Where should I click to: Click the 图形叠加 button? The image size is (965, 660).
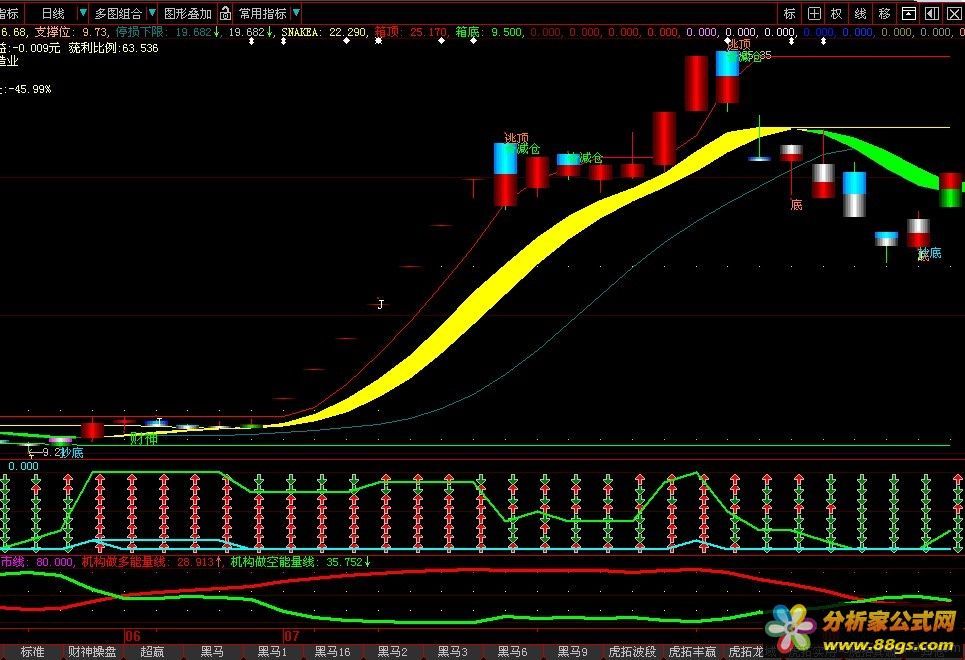tap(188, 13)
